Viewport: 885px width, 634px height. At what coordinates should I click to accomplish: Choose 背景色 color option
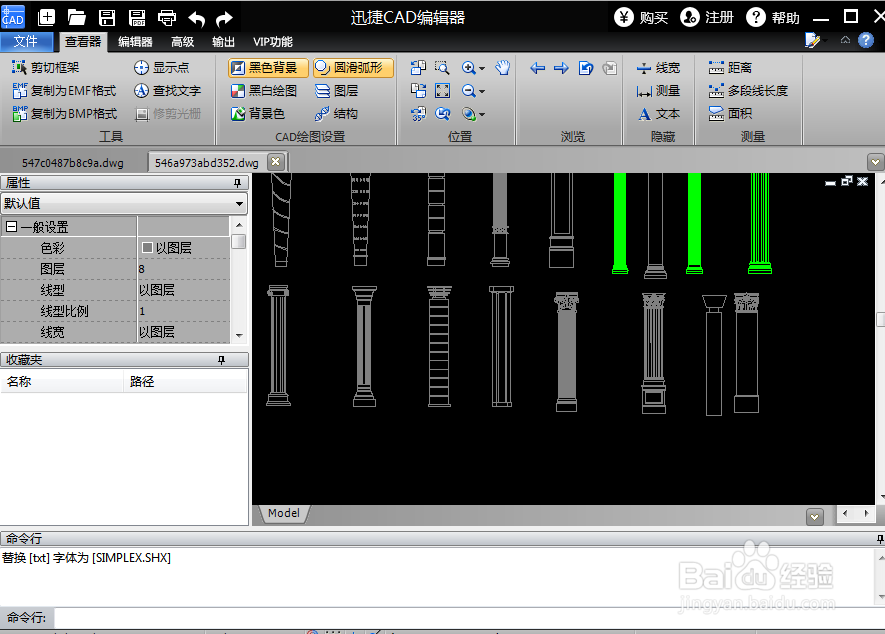point(257,113)
